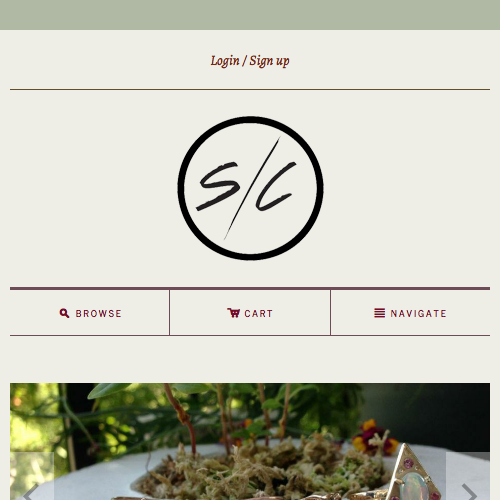Open the CART panel

pyautogui.click(x=250, y=313)
